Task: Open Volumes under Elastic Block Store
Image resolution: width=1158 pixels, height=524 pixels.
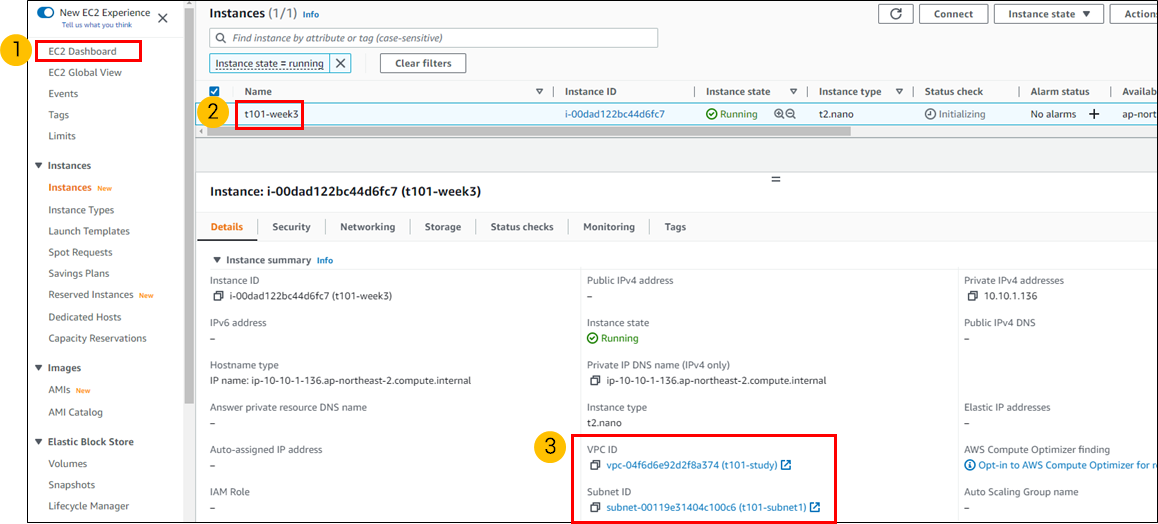Action: tap(67, 463)
